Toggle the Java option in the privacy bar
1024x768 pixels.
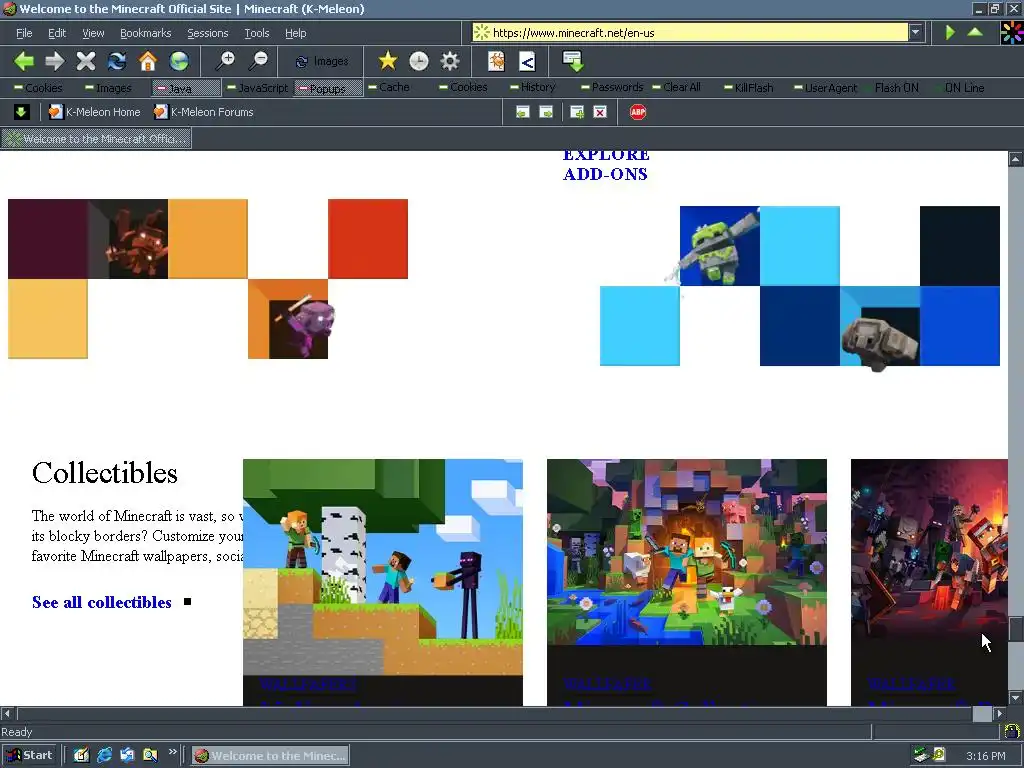coord(186,88)
